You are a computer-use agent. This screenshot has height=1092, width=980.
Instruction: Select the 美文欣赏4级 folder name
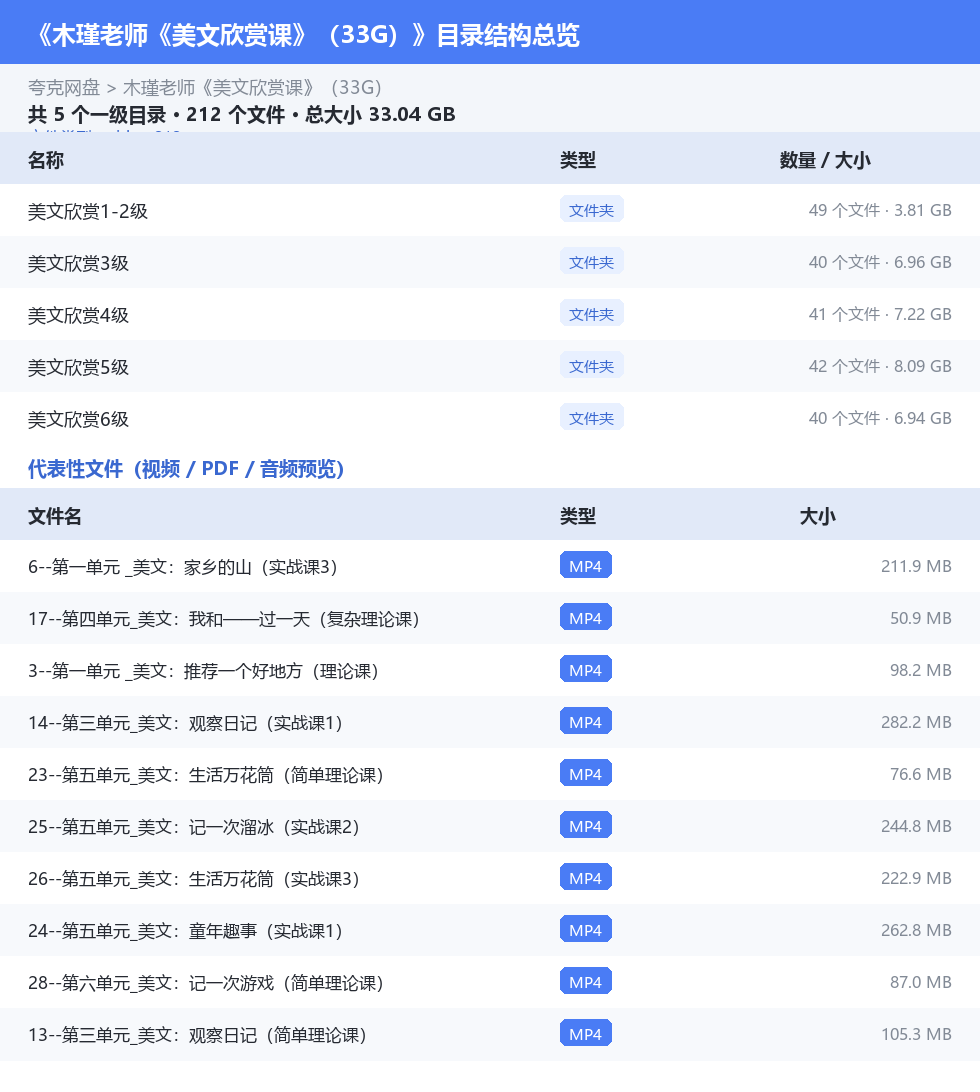79,315
